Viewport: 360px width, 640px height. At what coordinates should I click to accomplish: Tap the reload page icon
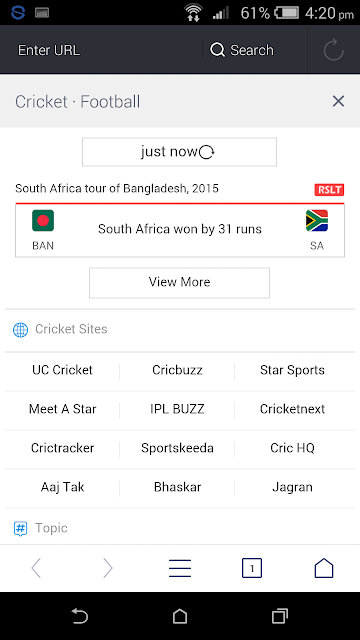333,50
